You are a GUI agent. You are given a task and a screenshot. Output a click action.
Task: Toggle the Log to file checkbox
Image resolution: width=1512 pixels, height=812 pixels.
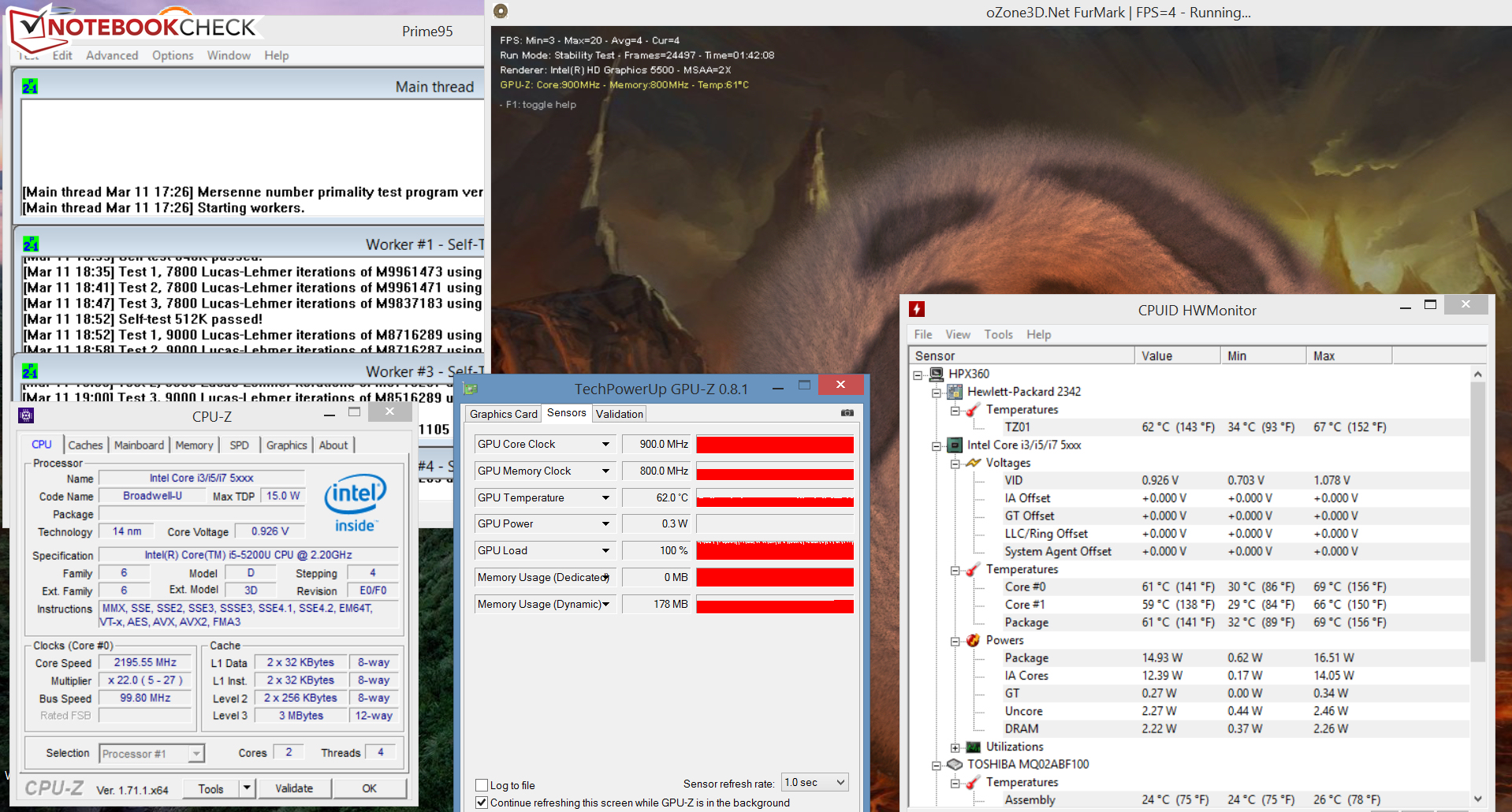[x=482, y=785]
